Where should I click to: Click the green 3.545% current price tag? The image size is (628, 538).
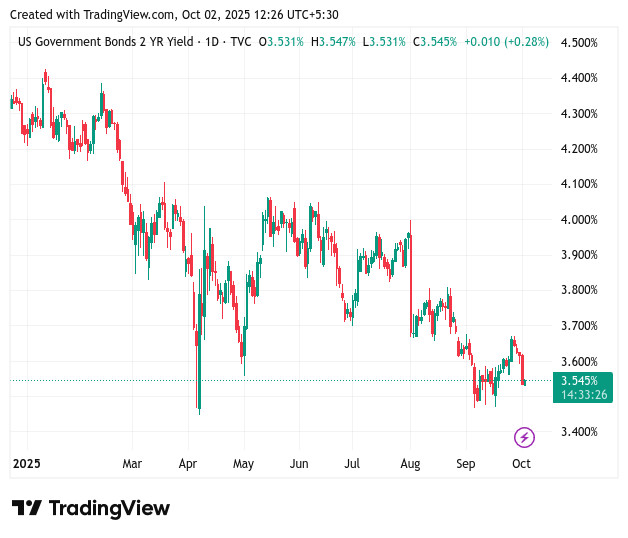(x=580, y=381)
